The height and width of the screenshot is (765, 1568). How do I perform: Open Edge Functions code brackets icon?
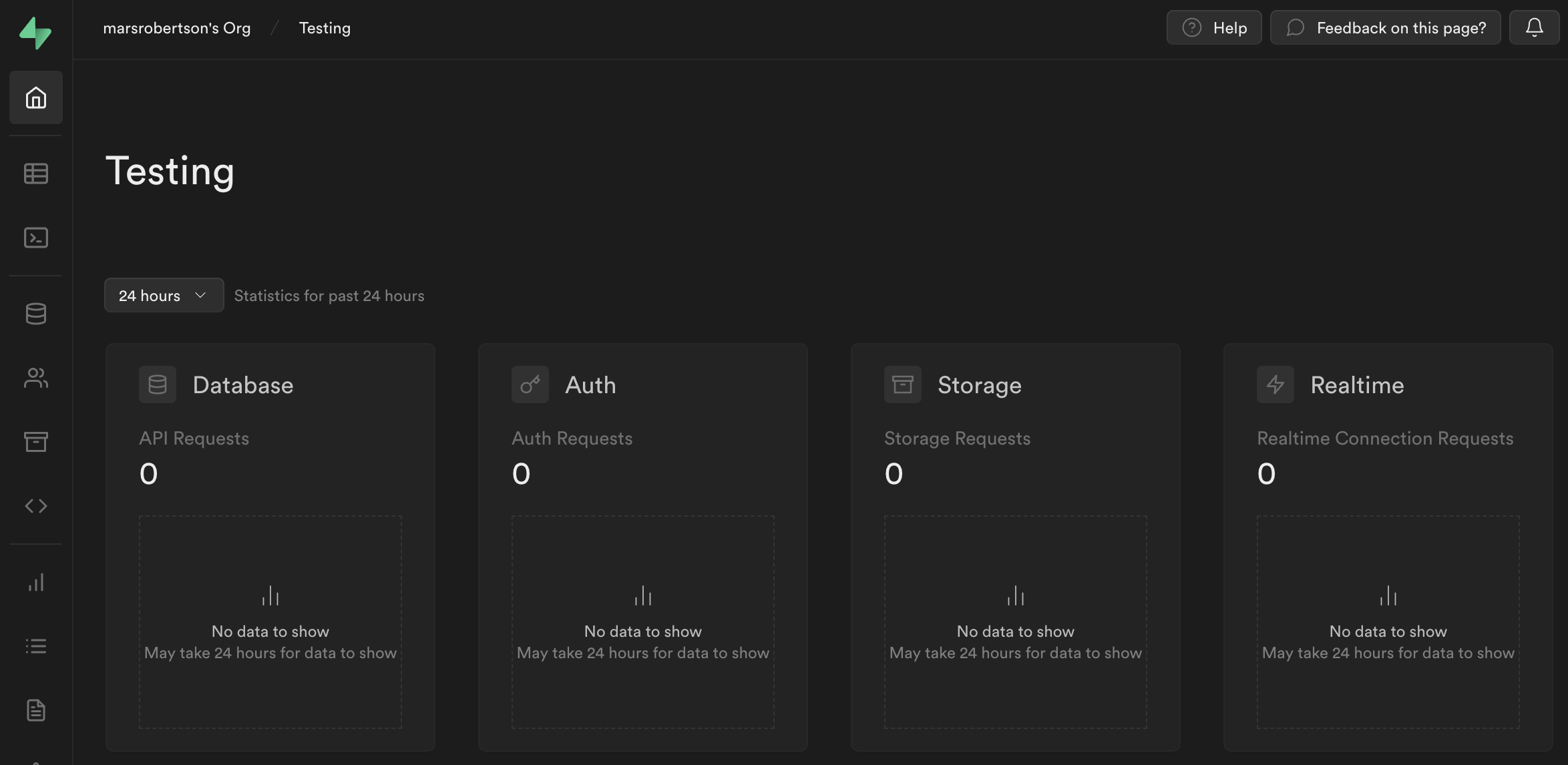pos(36,506)
